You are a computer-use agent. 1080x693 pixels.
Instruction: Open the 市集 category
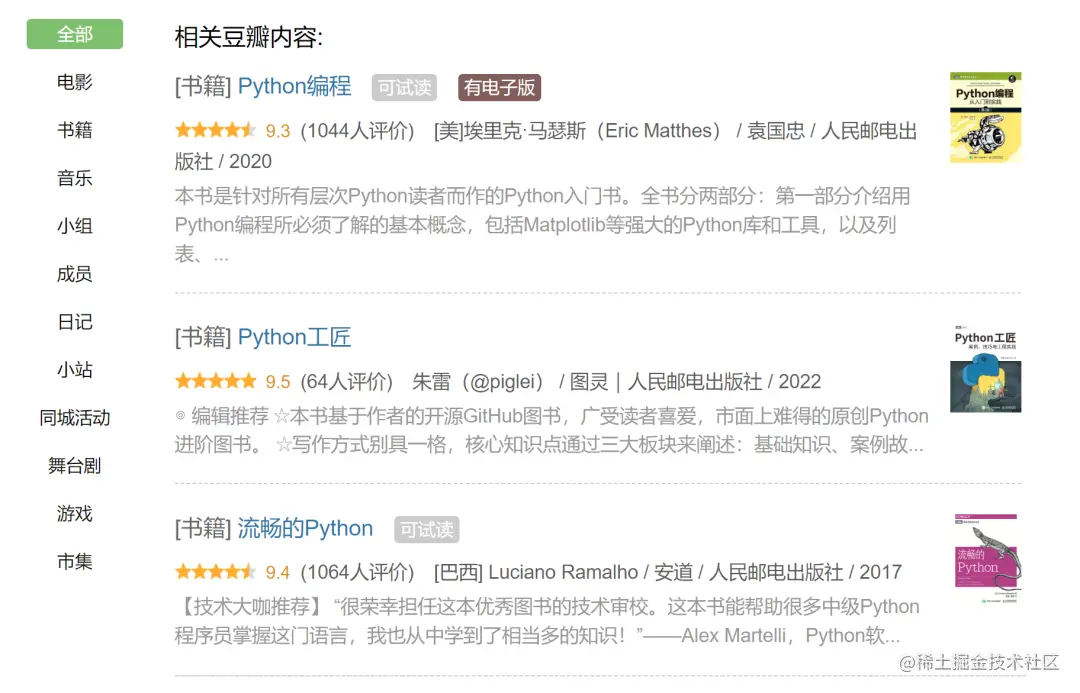73,562
